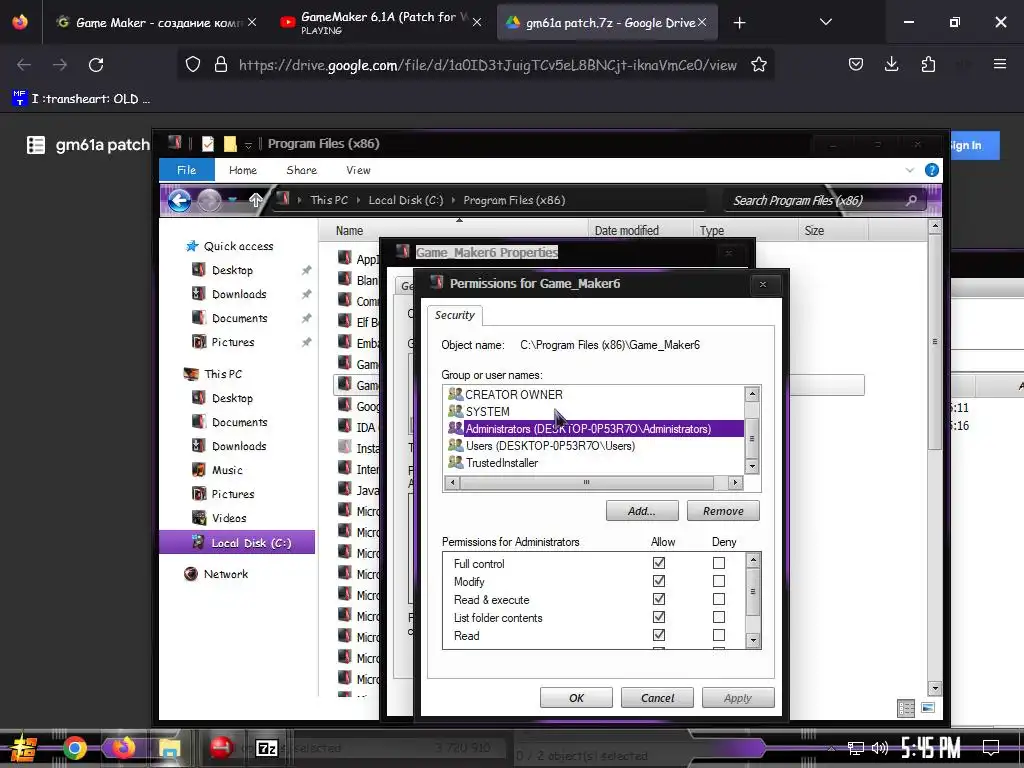Open a new browser tab
The image size is (1024, 768).
(x=739, y=23)
